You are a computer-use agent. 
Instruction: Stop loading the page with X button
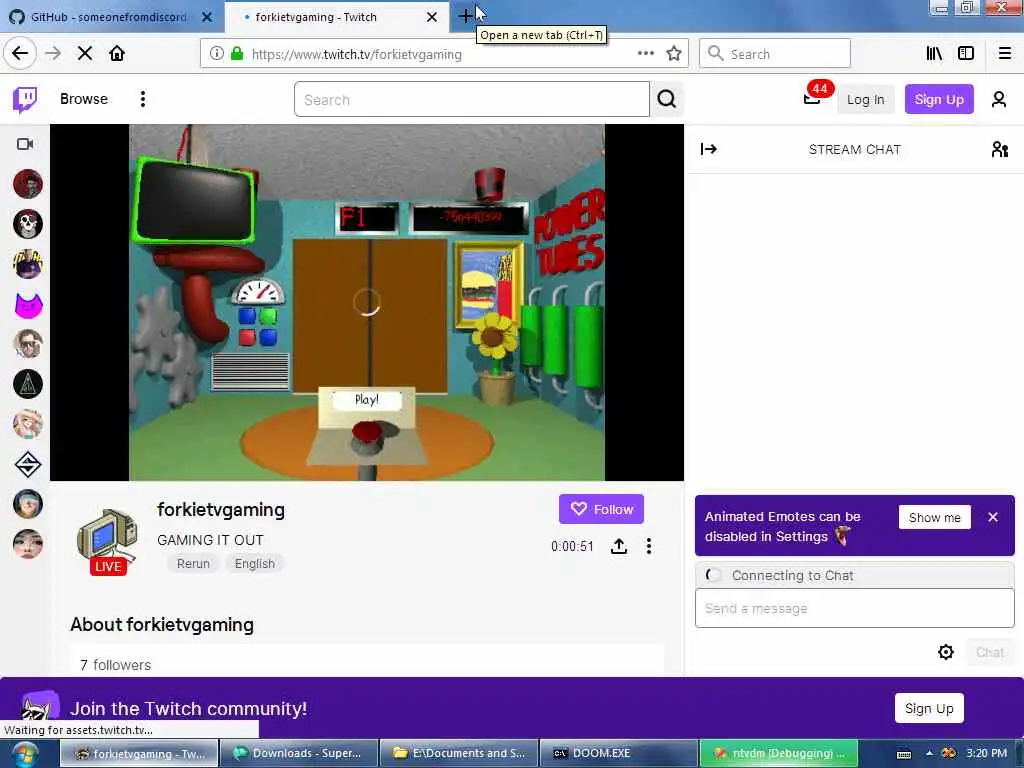pyautogui.click(x=84, y=54)
